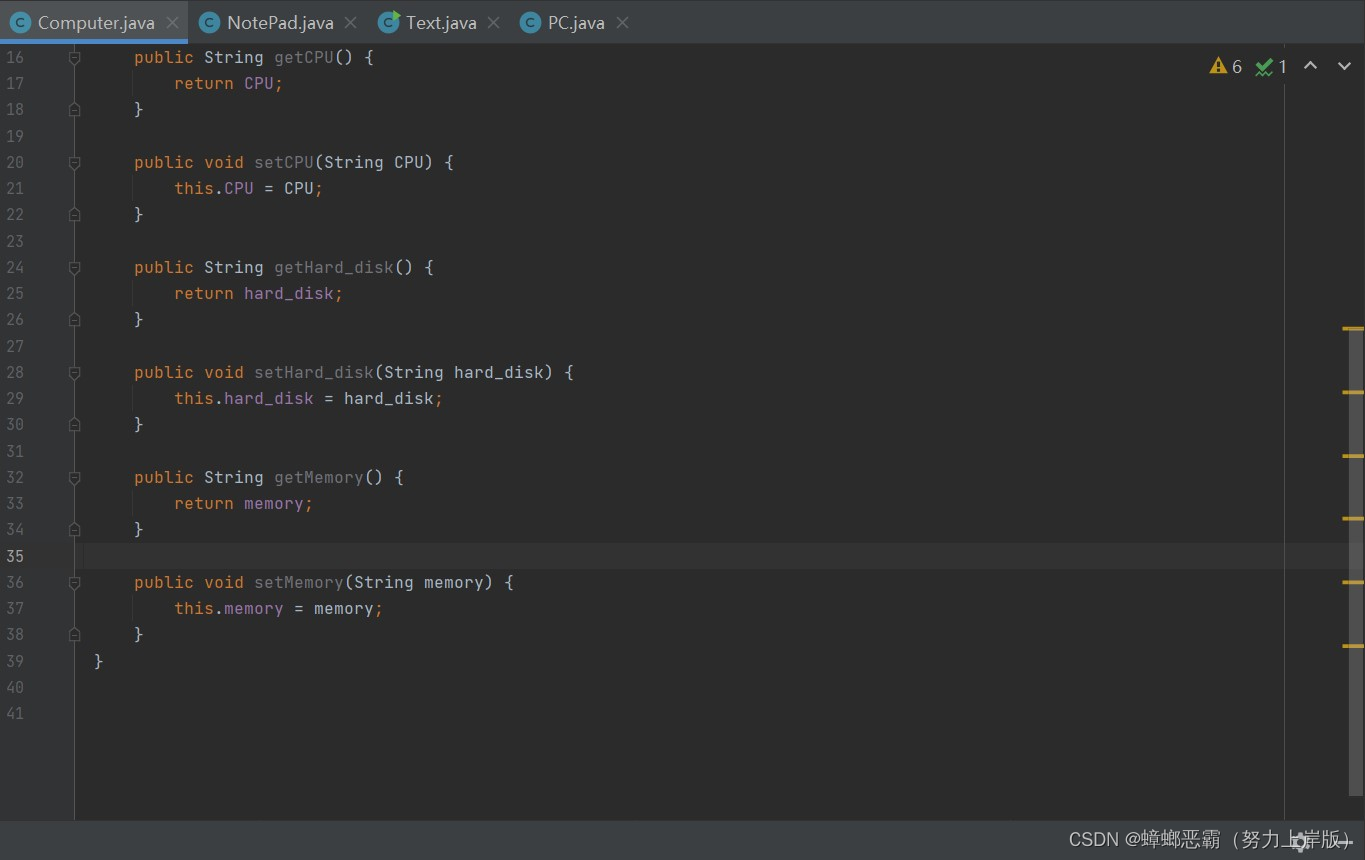
Task: Click the green typo checkmark indicator
Action: tap(1271, 66)
